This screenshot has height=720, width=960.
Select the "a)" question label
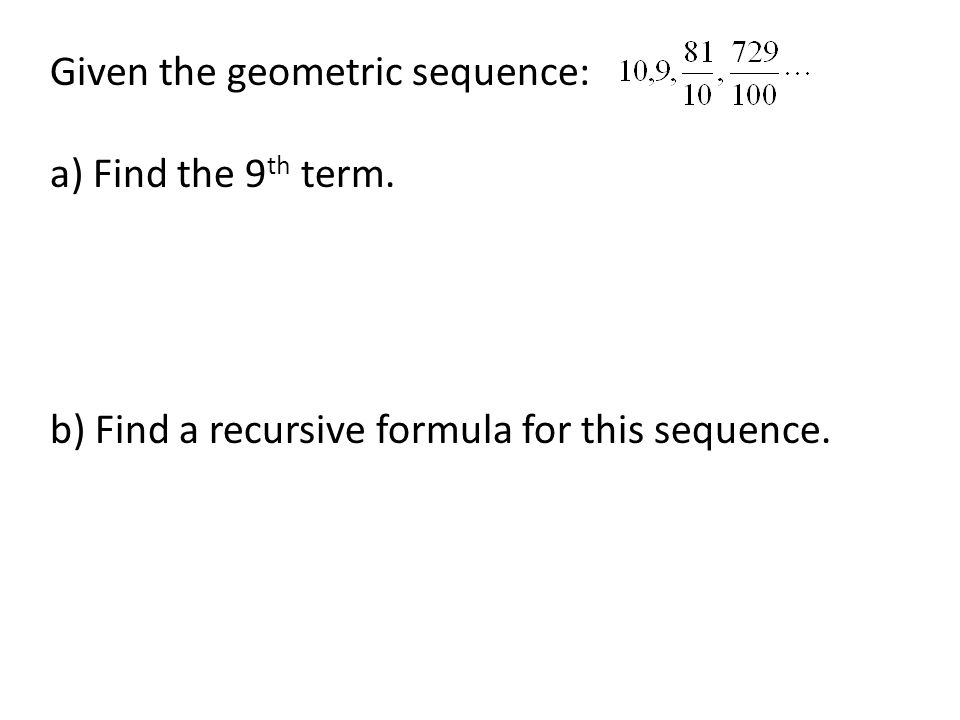point(66,175)
